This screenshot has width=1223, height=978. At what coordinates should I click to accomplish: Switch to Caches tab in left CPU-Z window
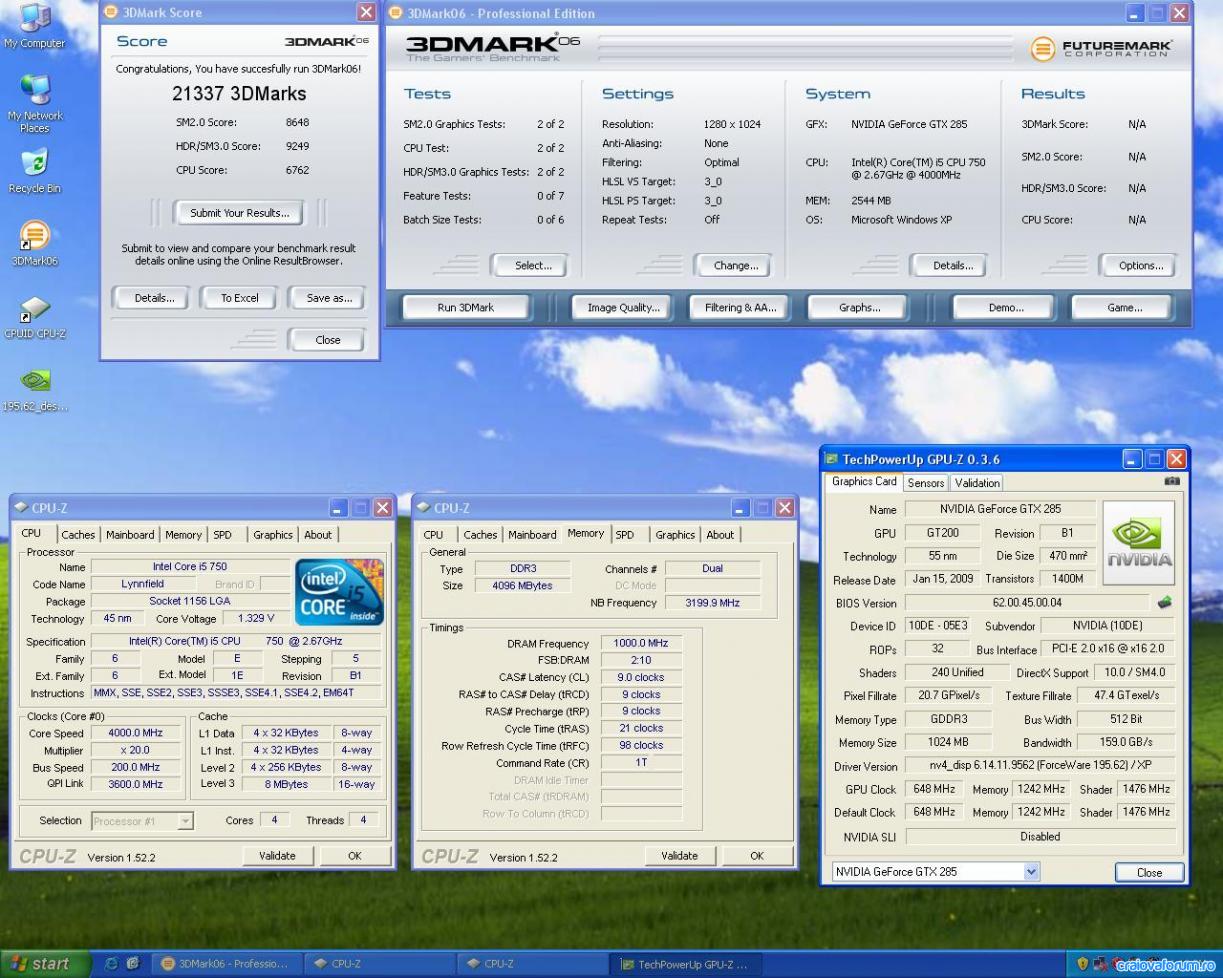click(78, 535)
